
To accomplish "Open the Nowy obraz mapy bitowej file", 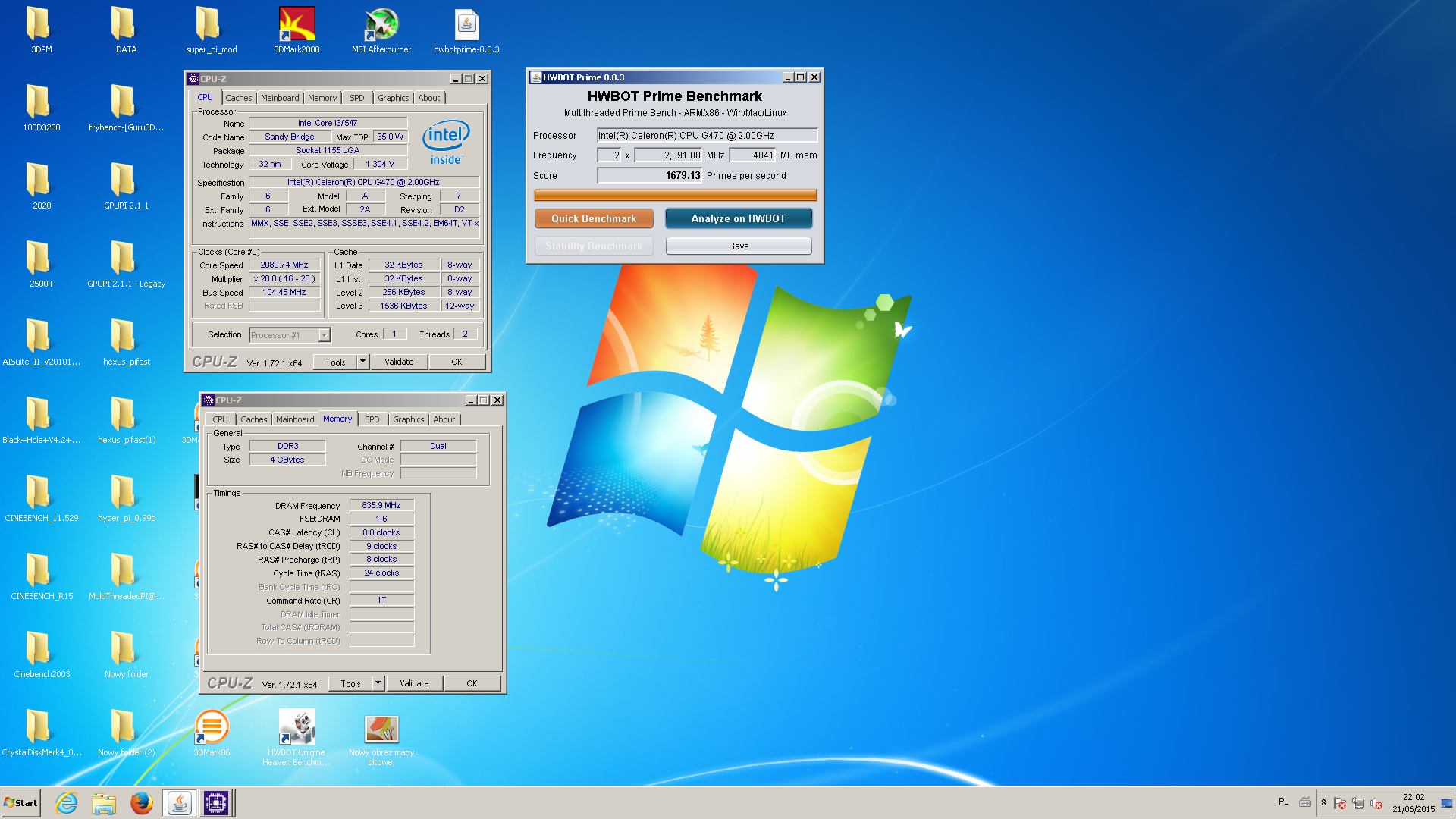I will coord(381,741).
